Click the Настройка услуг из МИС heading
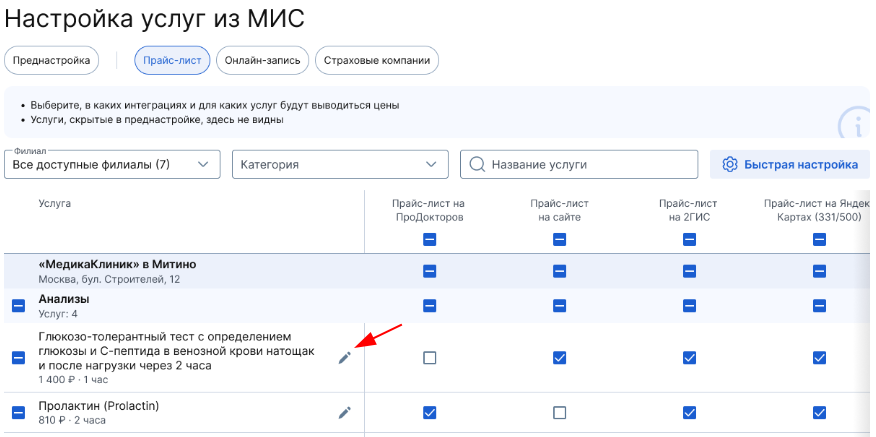Screen dimensions: 876x437 154,18
